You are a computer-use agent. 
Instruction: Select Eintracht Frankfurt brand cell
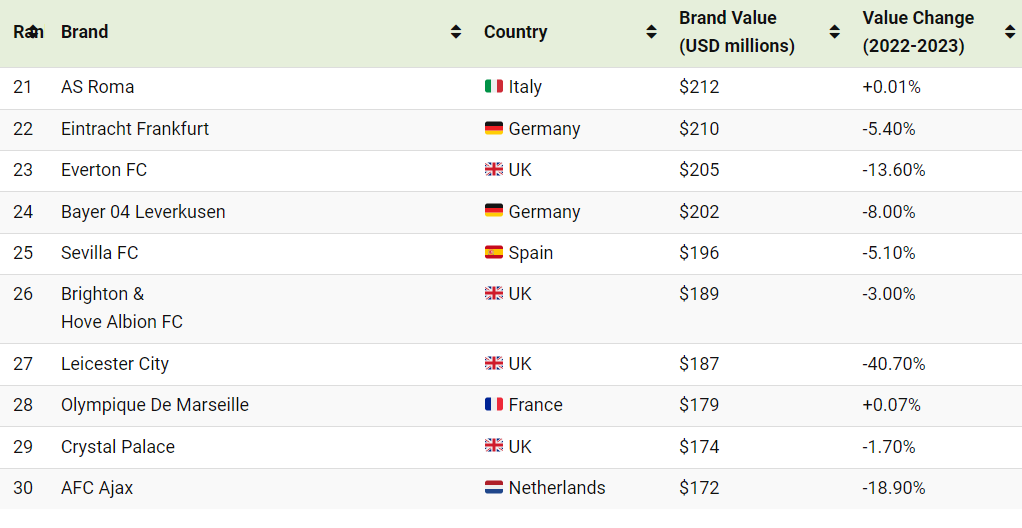coord(135,128)
